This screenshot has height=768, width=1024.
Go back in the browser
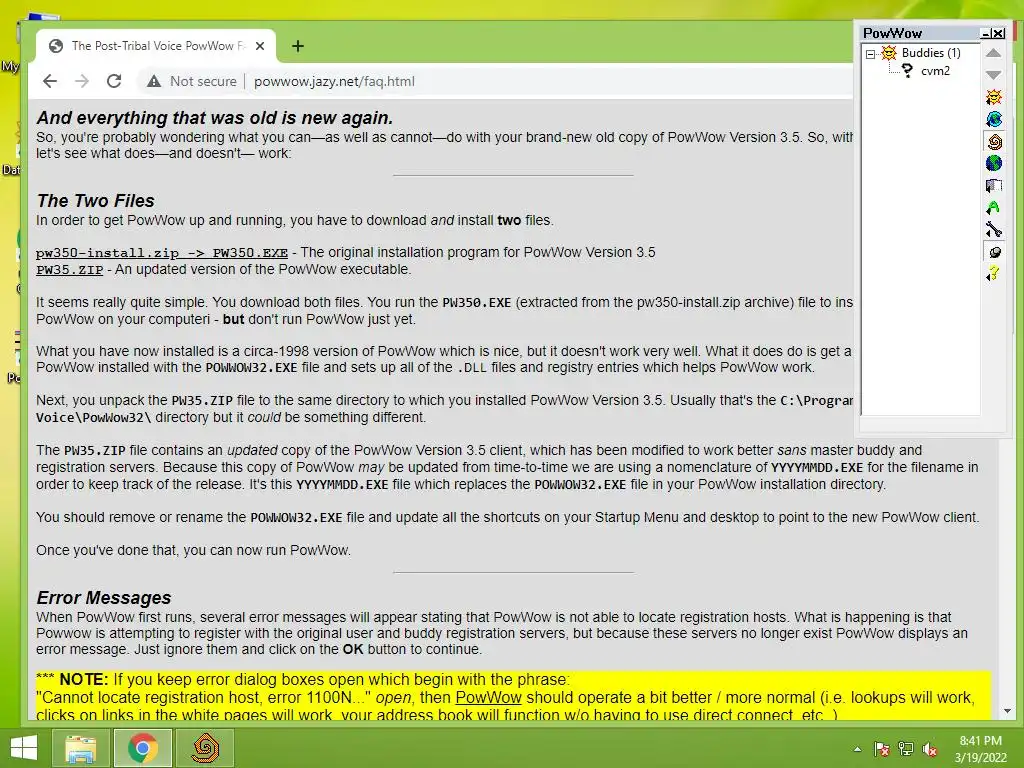point(50,81)
